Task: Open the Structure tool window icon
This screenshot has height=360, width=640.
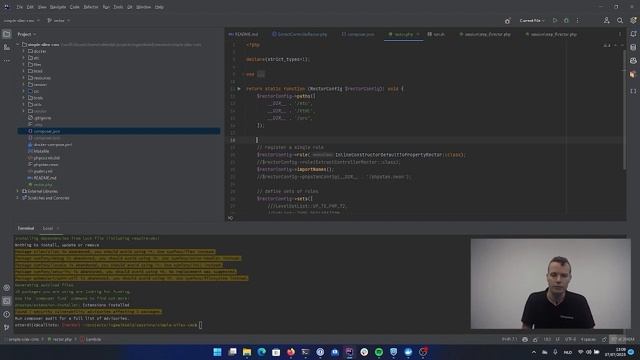Action: [7, 48]
